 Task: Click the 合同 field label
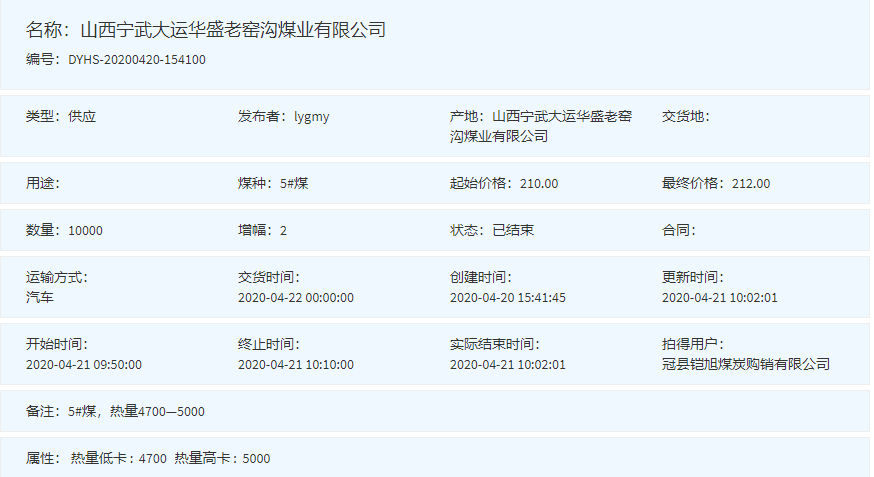678,231
